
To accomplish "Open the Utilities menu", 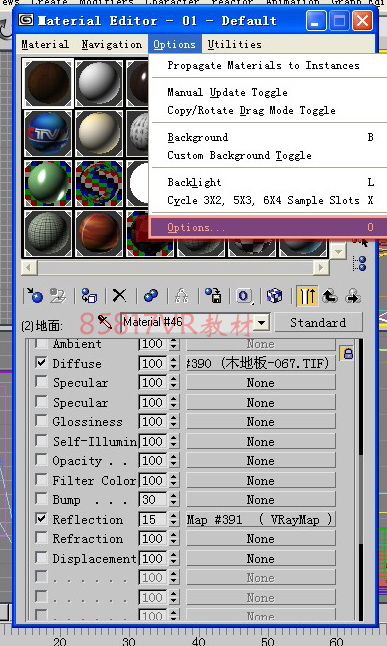I will (x=235, y=44).
